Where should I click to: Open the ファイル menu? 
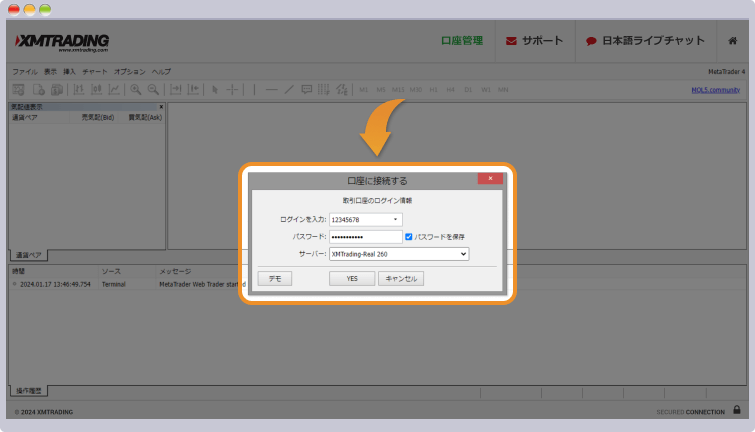25,72
